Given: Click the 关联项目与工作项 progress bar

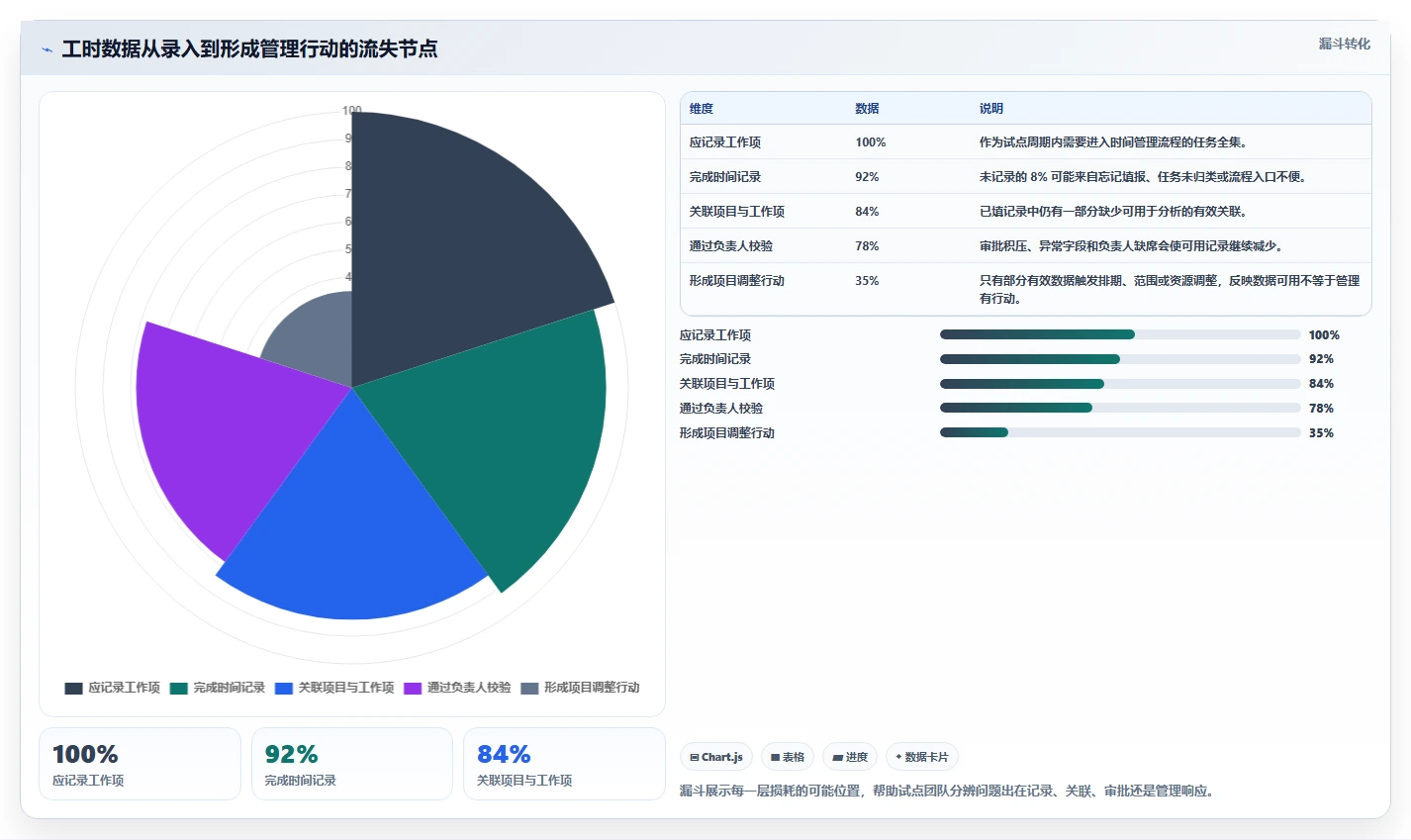Looking at the screenshot, I should point(1120,384).
